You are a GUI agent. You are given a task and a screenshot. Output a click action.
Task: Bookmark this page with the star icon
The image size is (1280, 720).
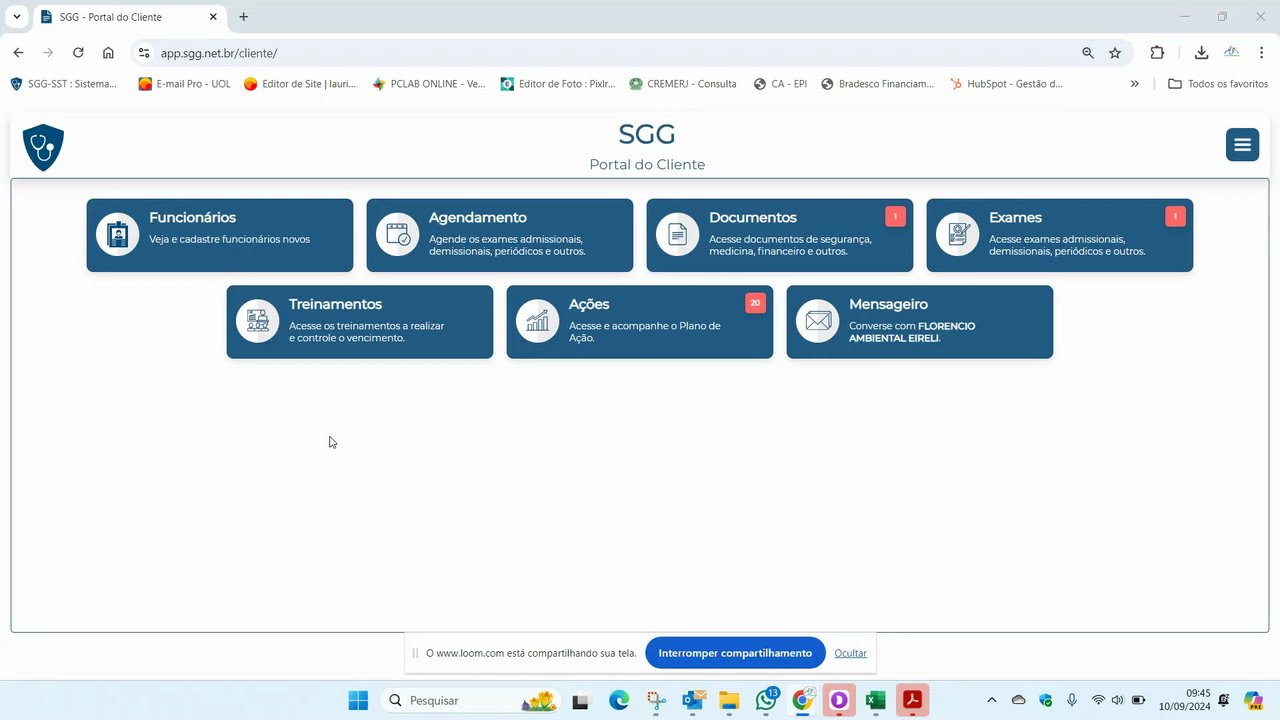click(1115, 53)
